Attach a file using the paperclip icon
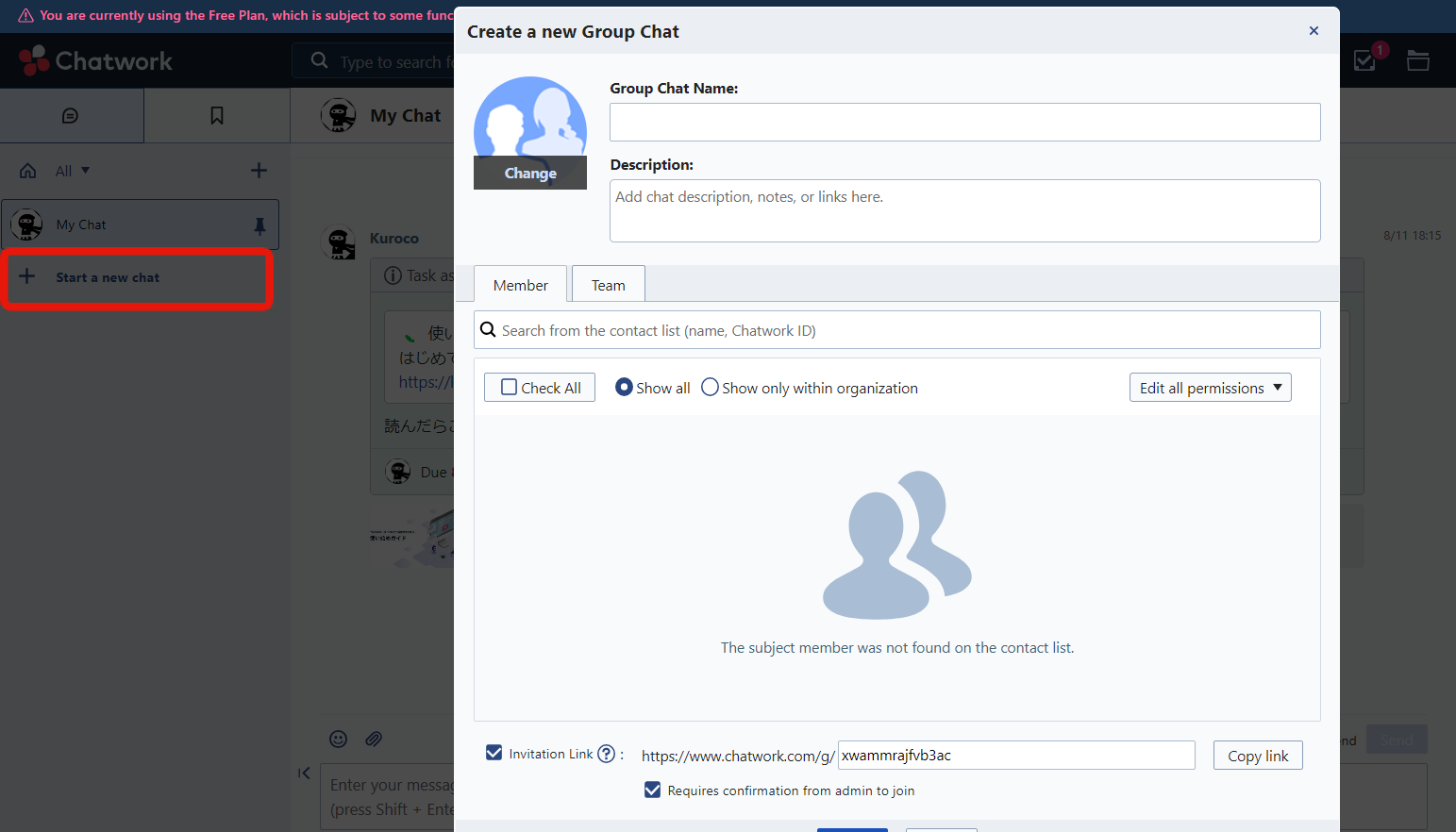The width and height of the screenshot is (1456, 832). click(x=374, y=739)
